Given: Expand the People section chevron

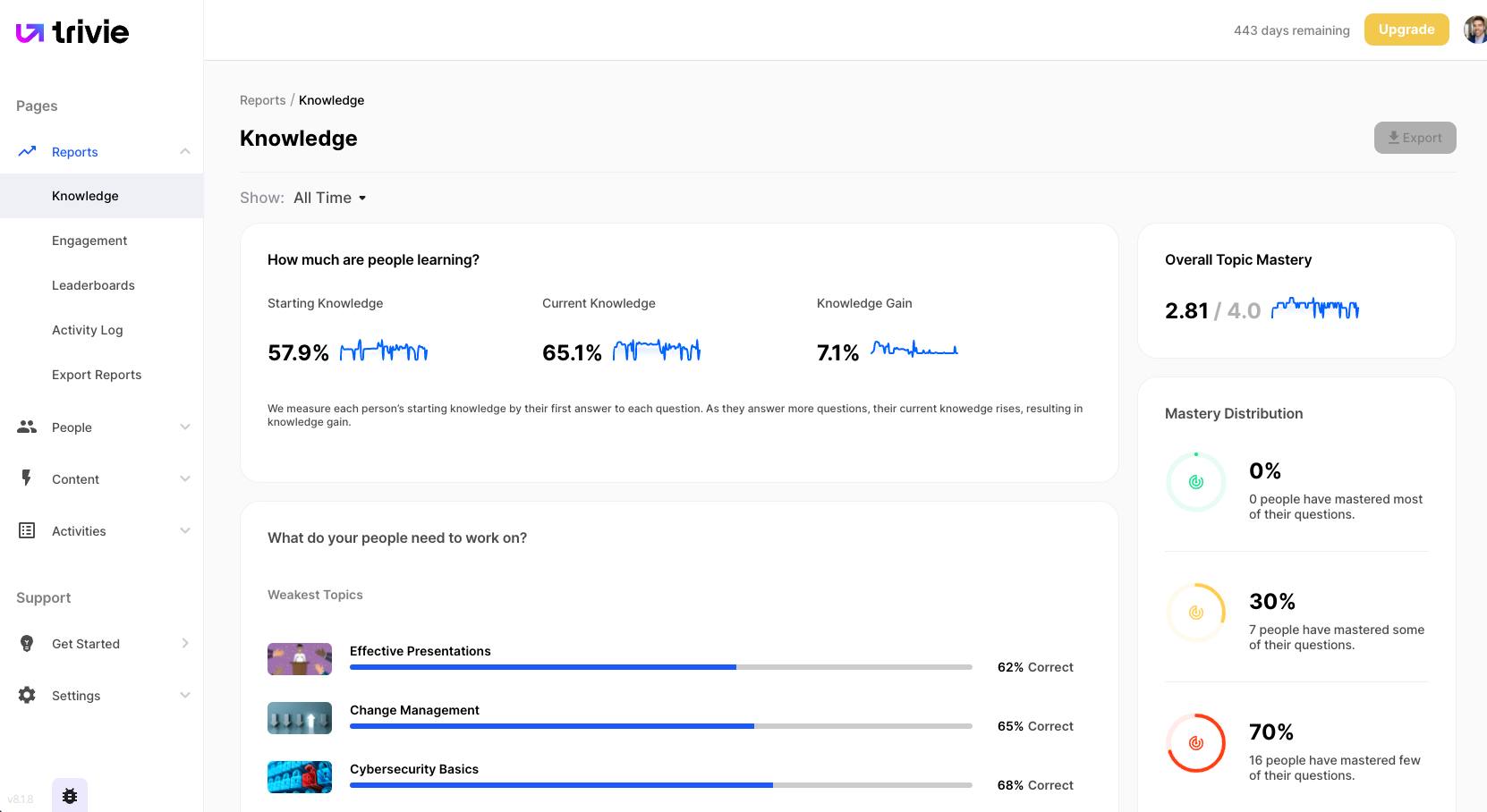Looking at the screenshot, I should 185,427.
